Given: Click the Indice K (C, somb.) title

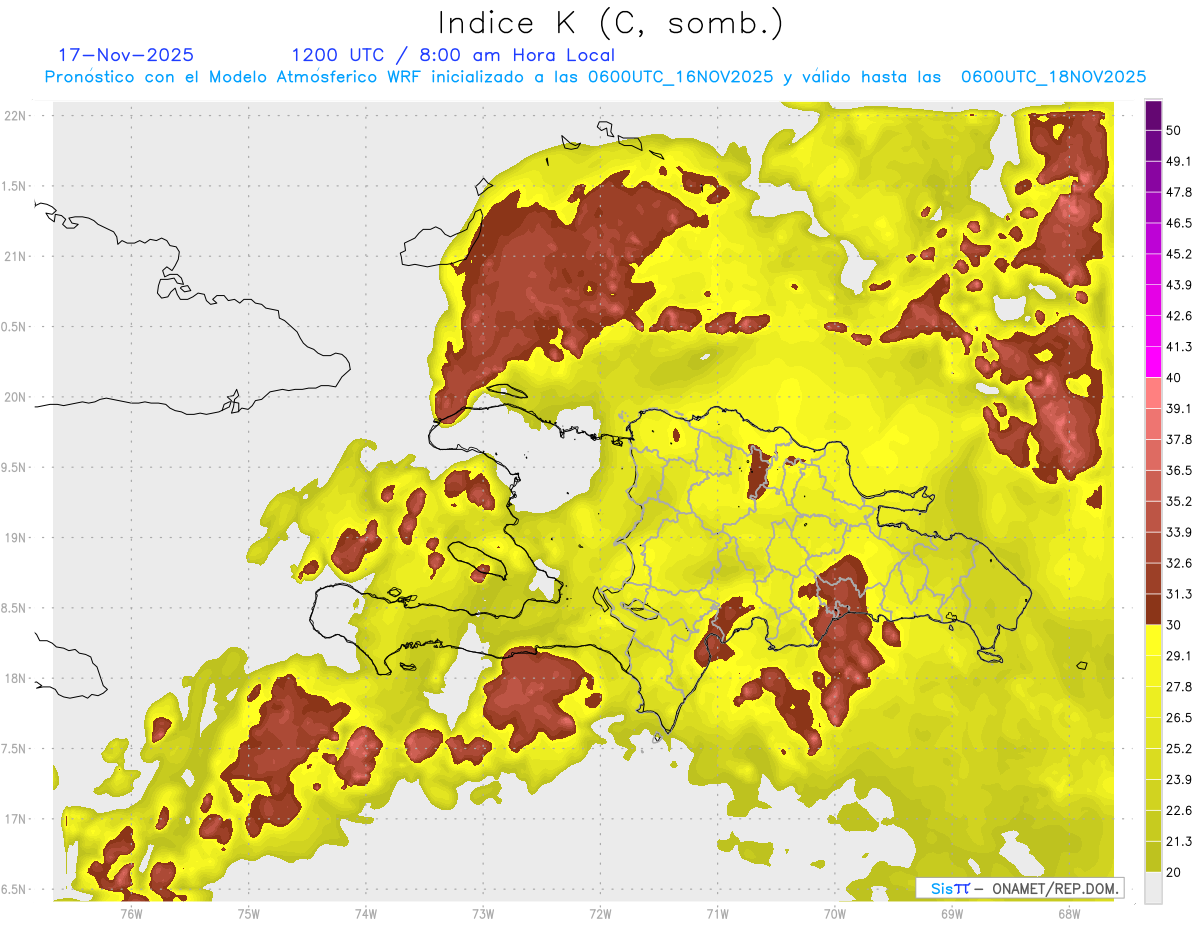Looking at the screenshot, I should tap(611, 23).
